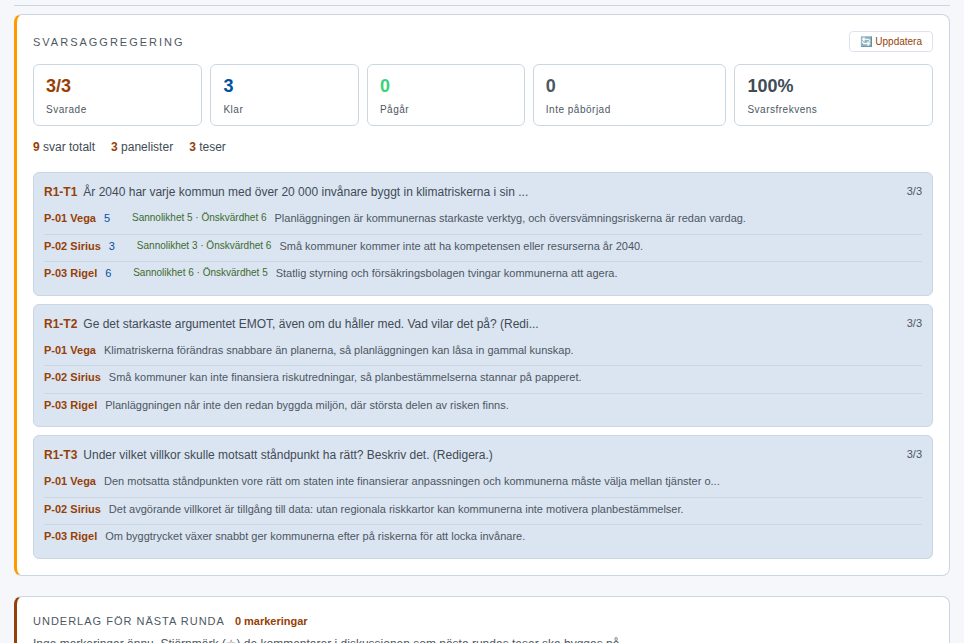
Task: Click Sirius's answer about finansiera riskutredningar
Action: [x=345, y=377]
